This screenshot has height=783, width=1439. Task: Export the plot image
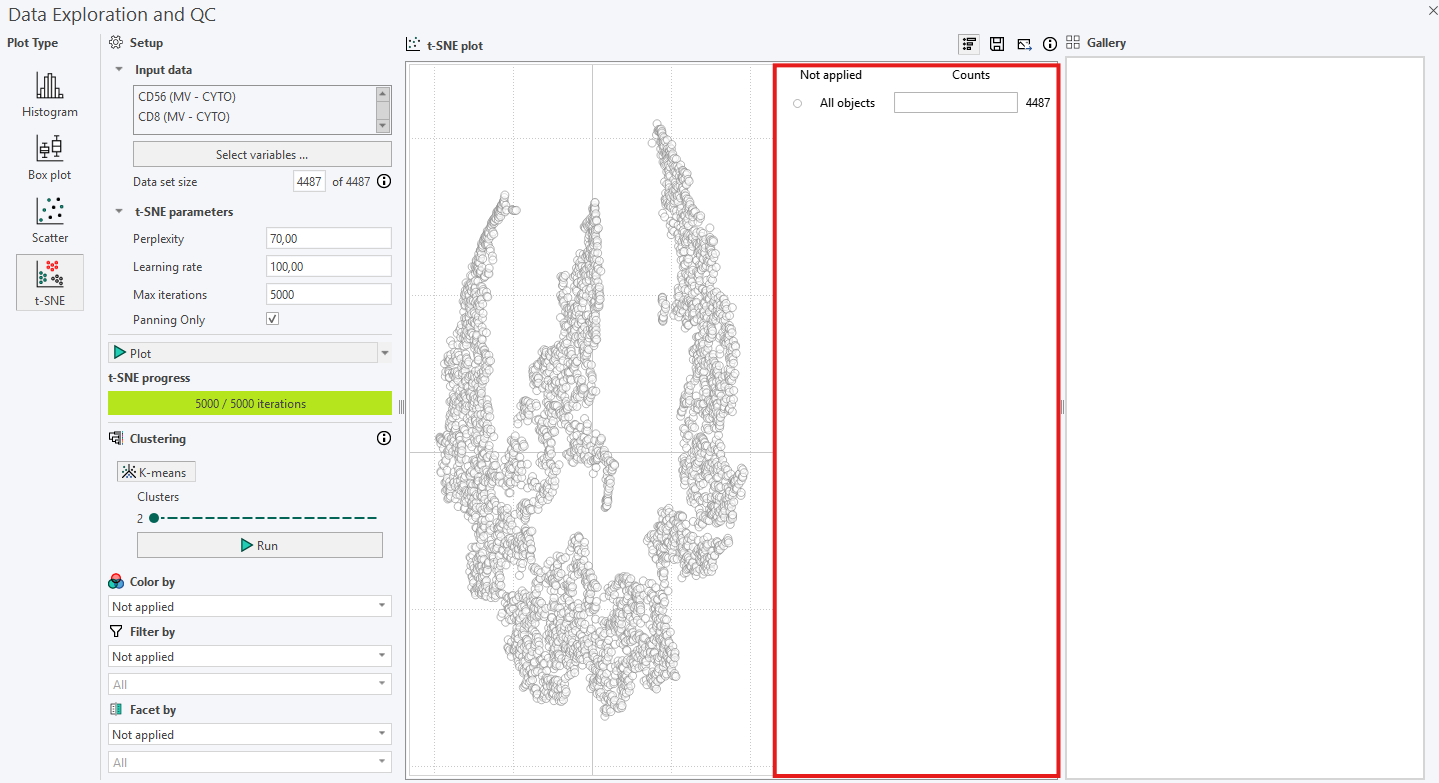pyautogui.click(x=1024, y=44)
